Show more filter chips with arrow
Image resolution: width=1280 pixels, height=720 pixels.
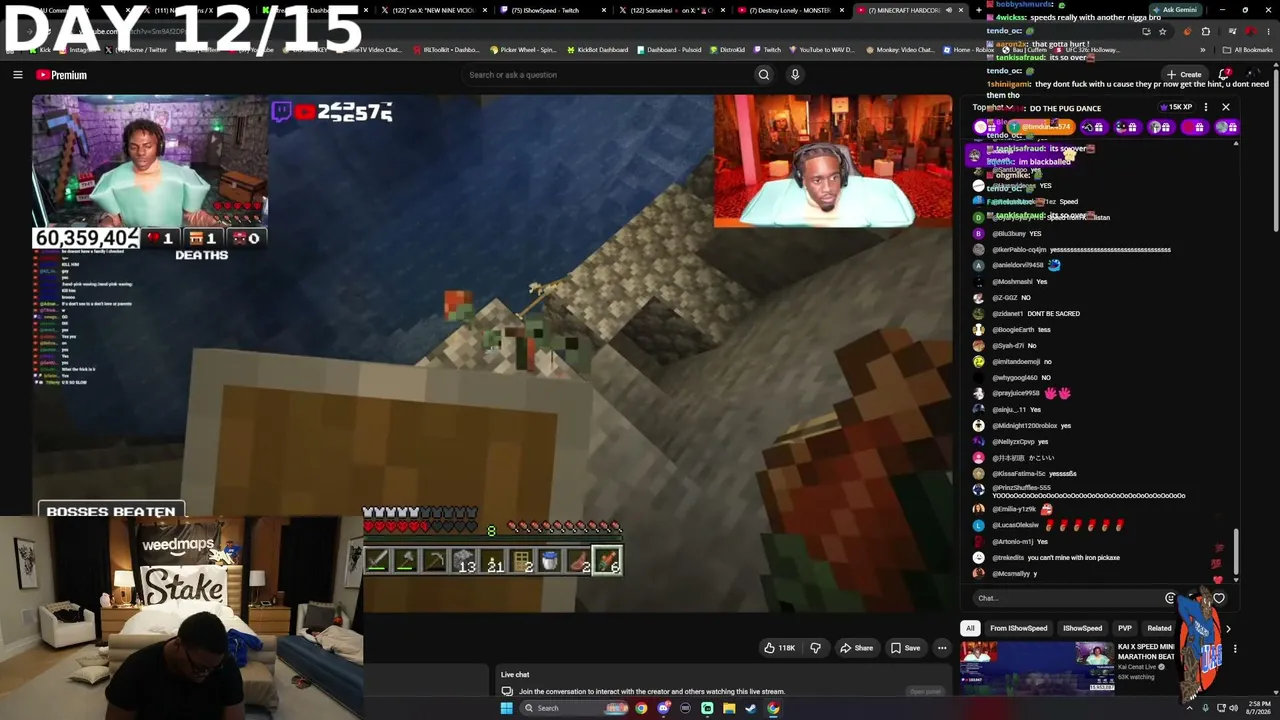pos(1228,628)
